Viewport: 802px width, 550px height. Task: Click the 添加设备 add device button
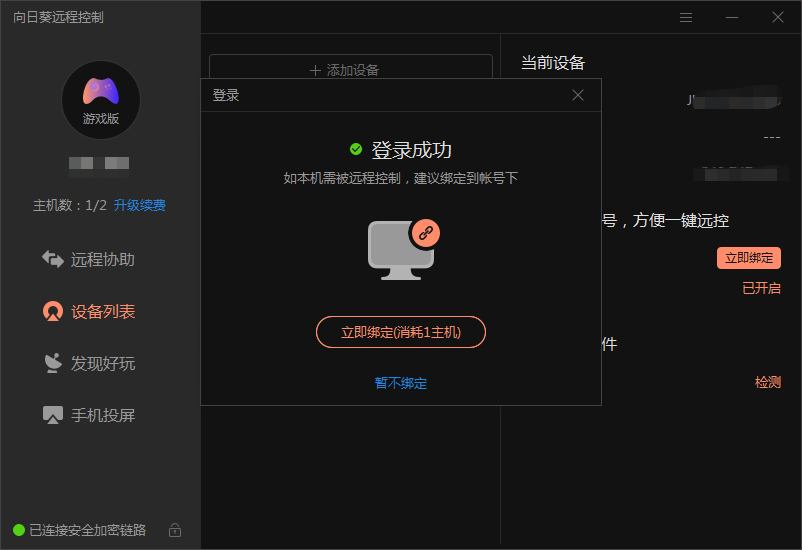(x=350, y=70)
